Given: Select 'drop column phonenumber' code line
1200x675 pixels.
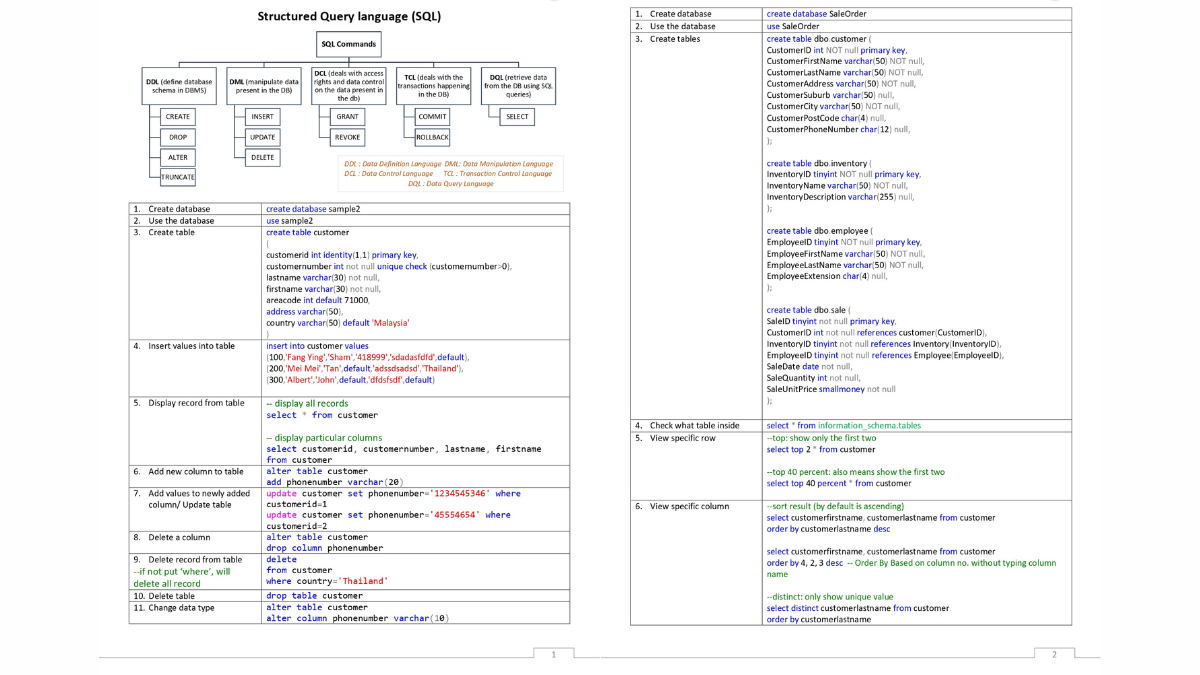Looking at the screenshot, I should point(325,548).
